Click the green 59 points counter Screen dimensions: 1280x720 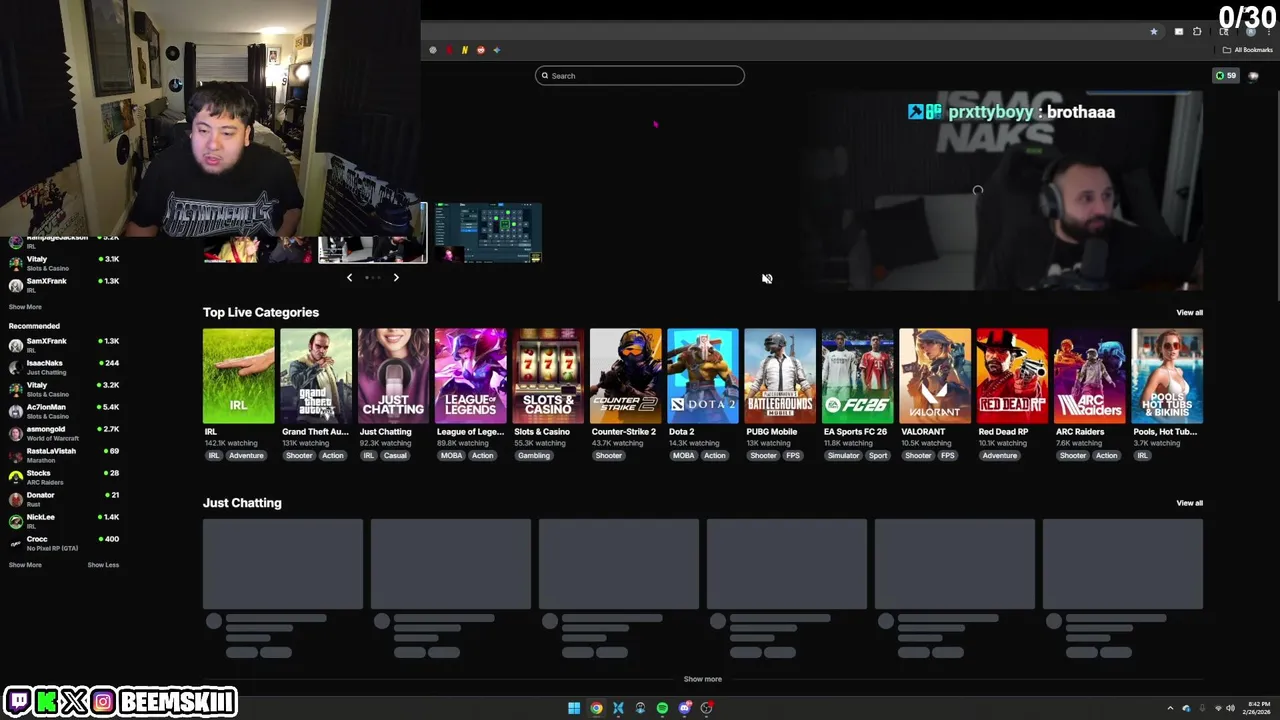click(x=1226, y=76)
